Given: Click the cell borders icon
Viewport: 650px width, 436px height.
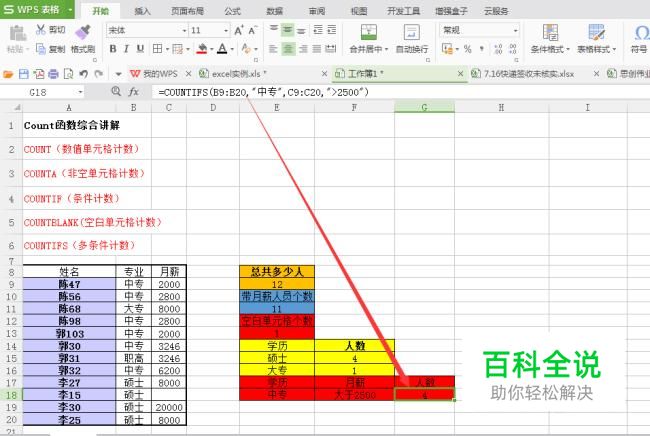Looking at the screenshot, I should (x=157, y=49).
